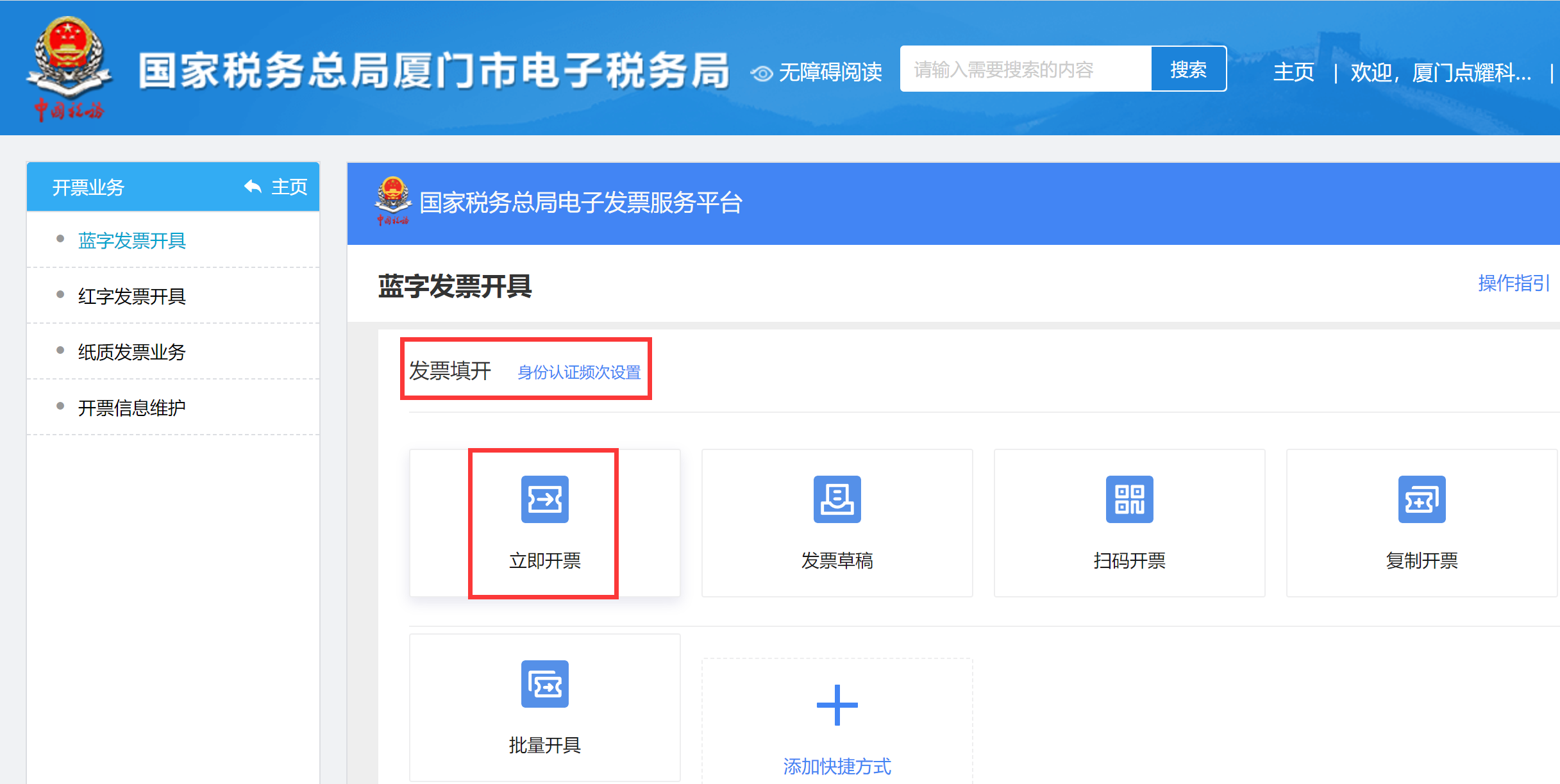Open the 身份认证频次设置 link
Viewport: 1560px width, 784px height.
click(578, 372)
